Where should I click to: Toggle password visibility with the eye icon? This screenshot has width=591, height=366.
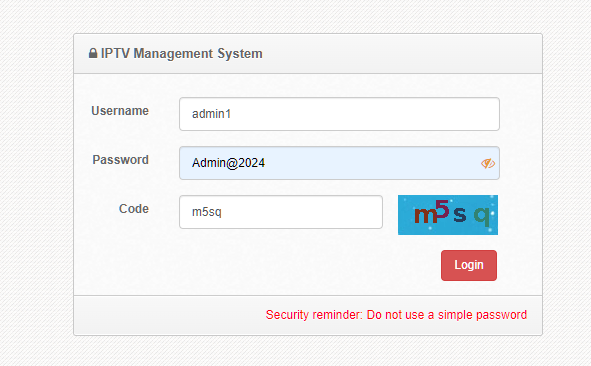(487, 163)
